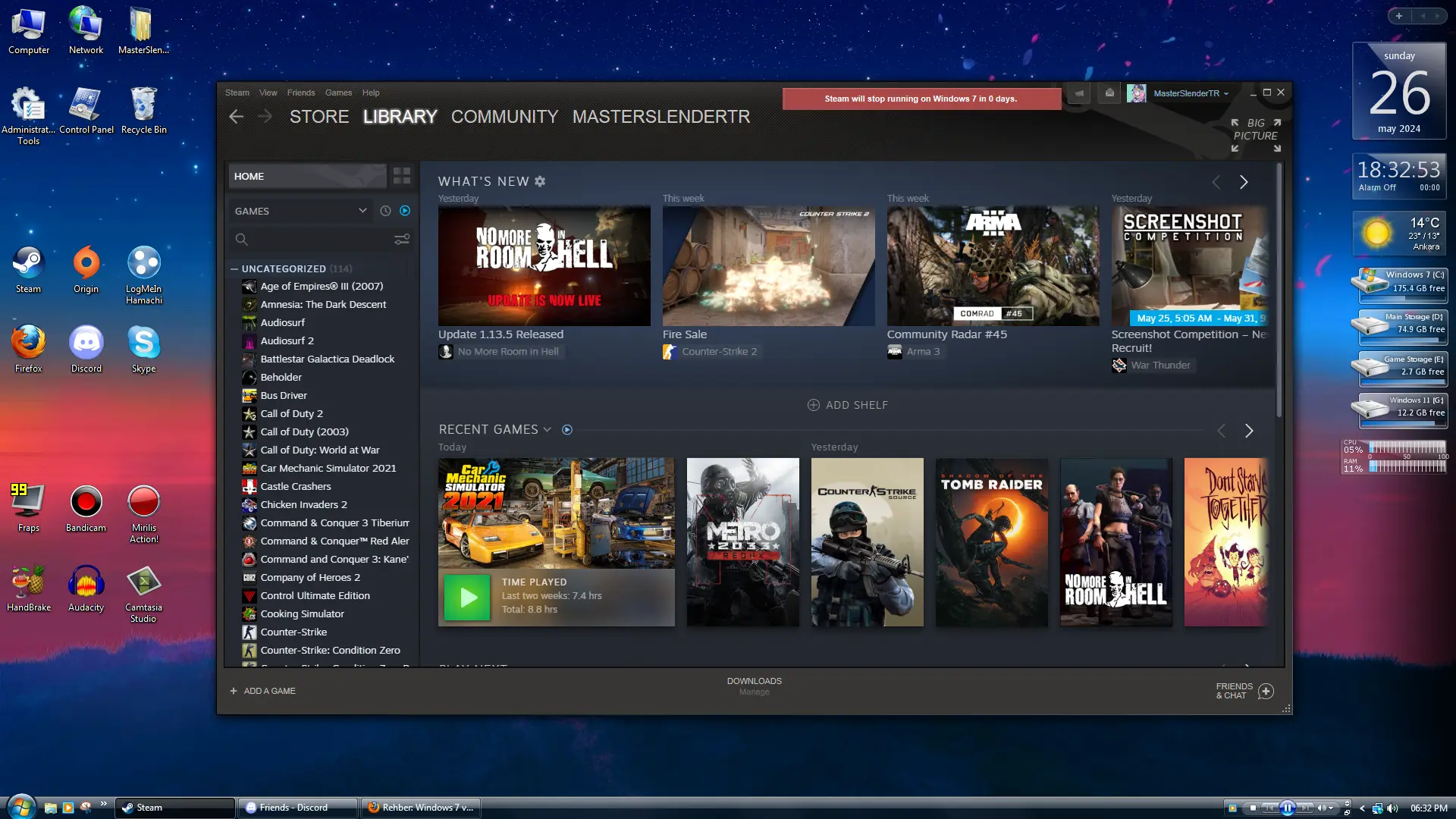This screenshot has height=819, width=1456.
Task: Enter Big Picture mode
Action: point(1256,135)
